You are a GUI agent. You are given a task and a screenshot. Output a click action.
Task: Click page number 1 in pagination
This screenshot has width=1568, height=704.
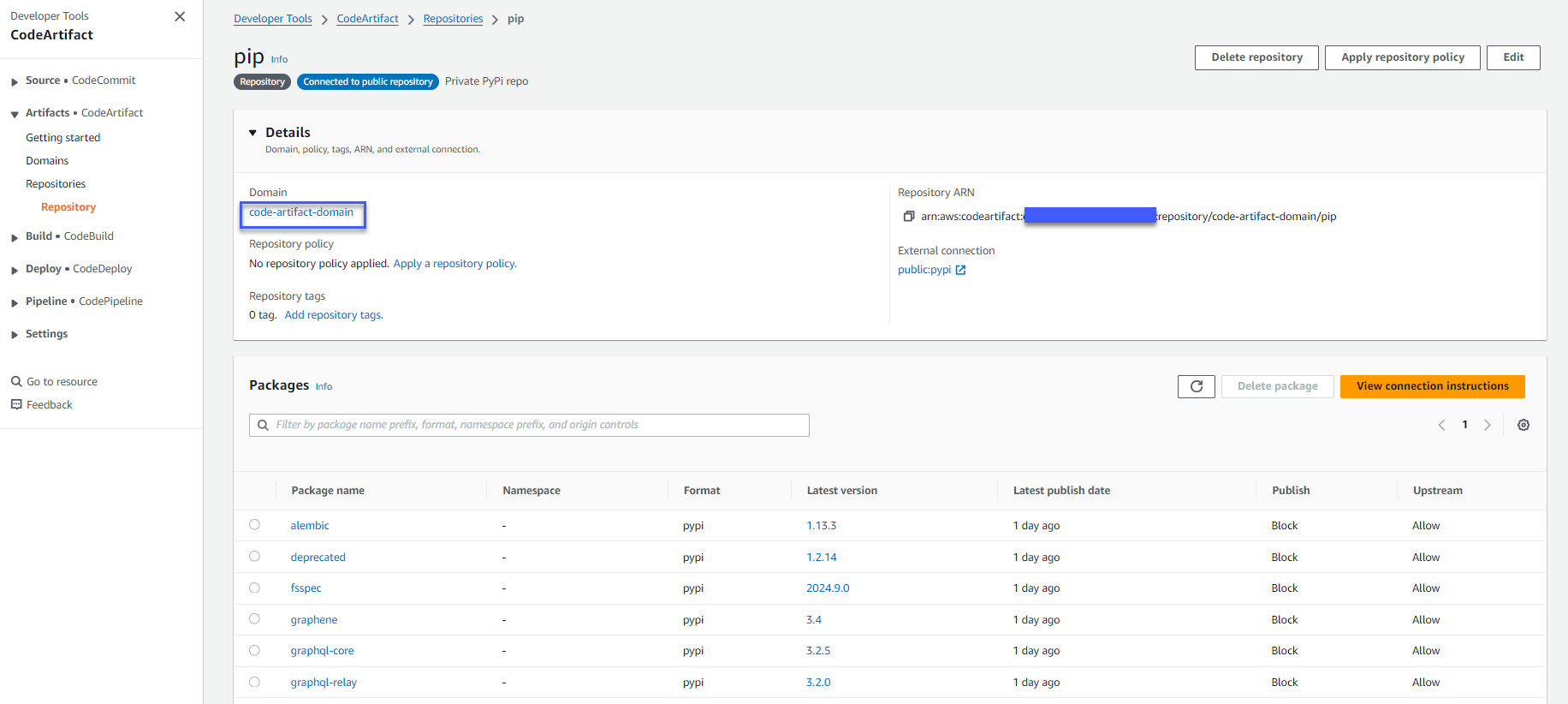(1464, 425)
